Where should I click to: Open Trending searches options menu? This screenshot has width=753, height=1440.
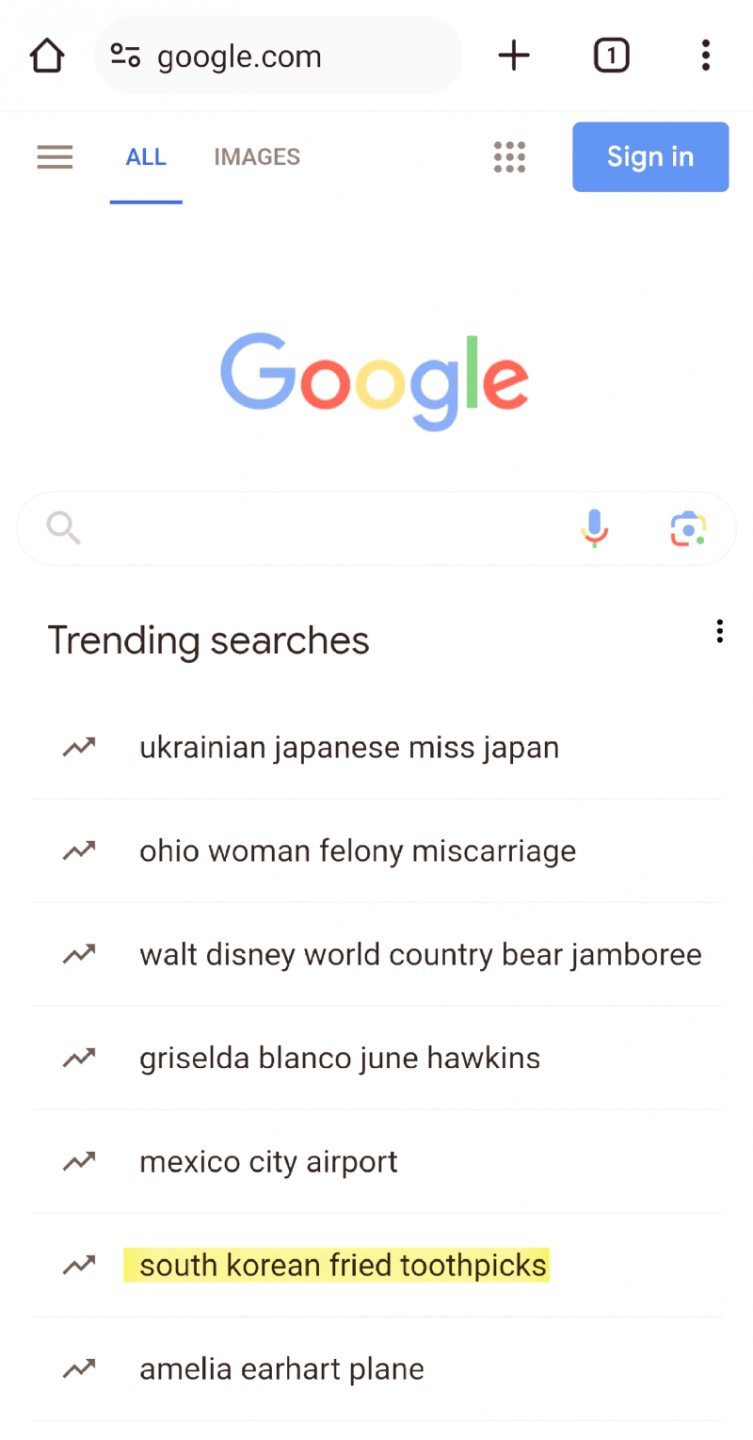[719, 631]
